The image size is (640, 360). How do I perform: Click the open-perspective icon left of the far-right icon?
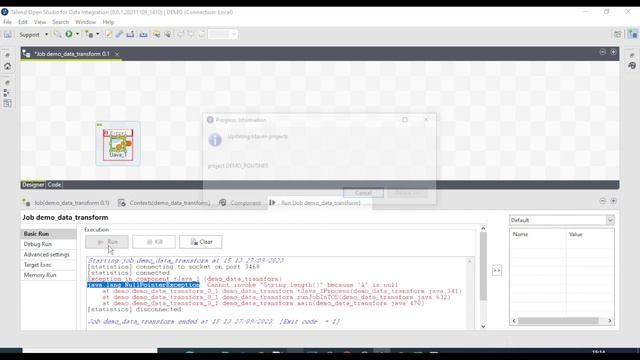tap(618, 35)
